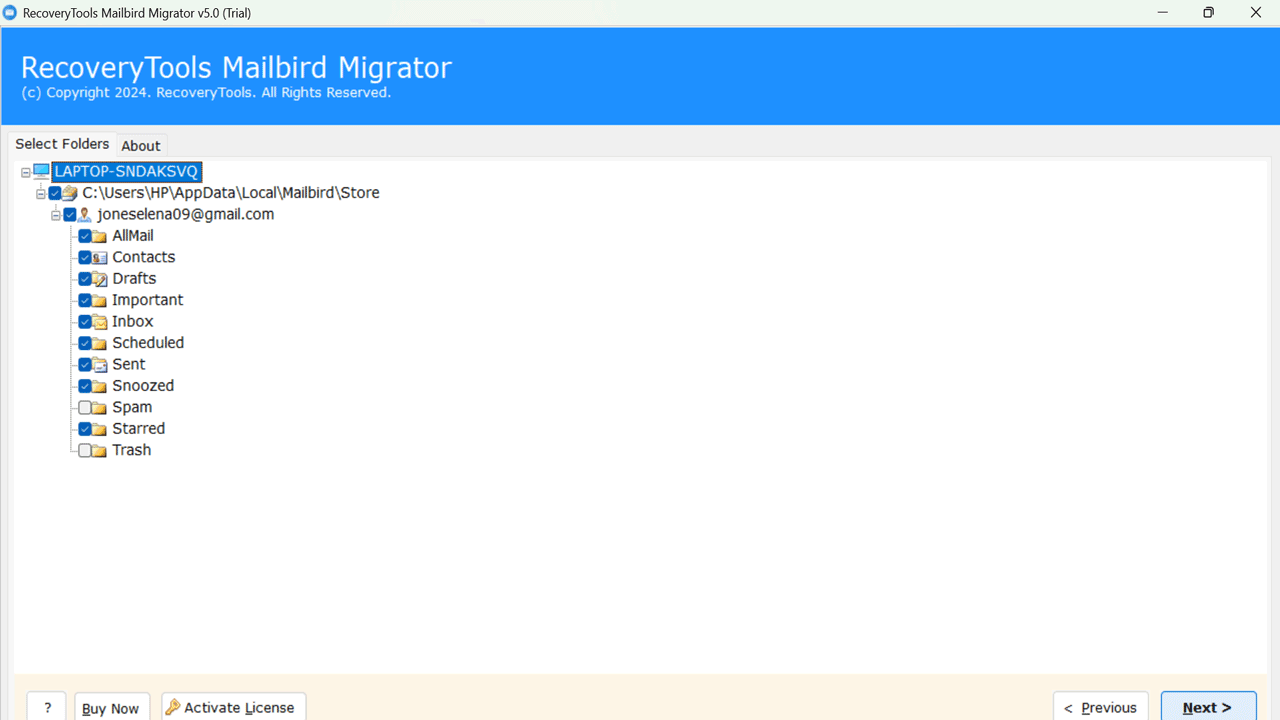Screen dimensions: 1280x720
Task: Select the C:\Users\HP\AppData\Local\Mailbird\Store label
Action: point(231,193)
